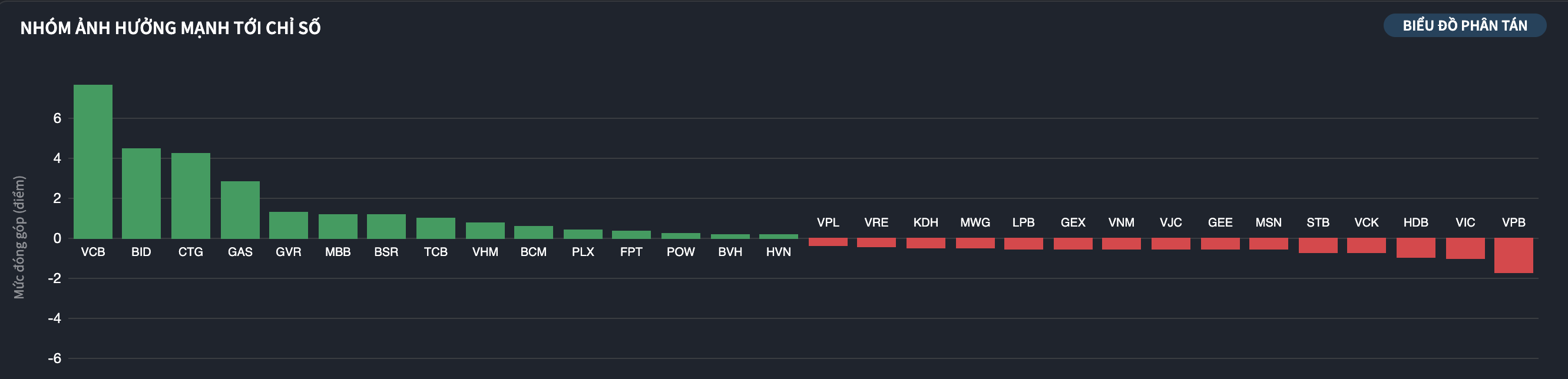The height and width of the screenshot is (379, 1568).
Task: Click the green VCB bar
Action: (93, 161)
